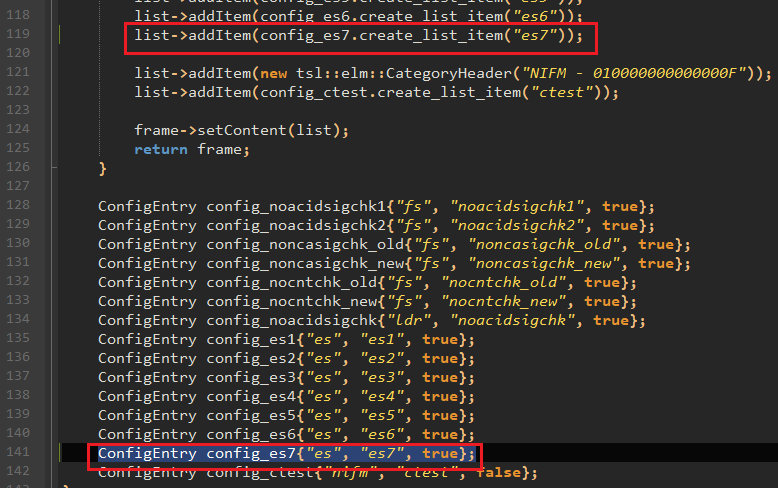Click the config_noacidsigchk1 declaration line
778x488 pixels.
tap(376, 206)
